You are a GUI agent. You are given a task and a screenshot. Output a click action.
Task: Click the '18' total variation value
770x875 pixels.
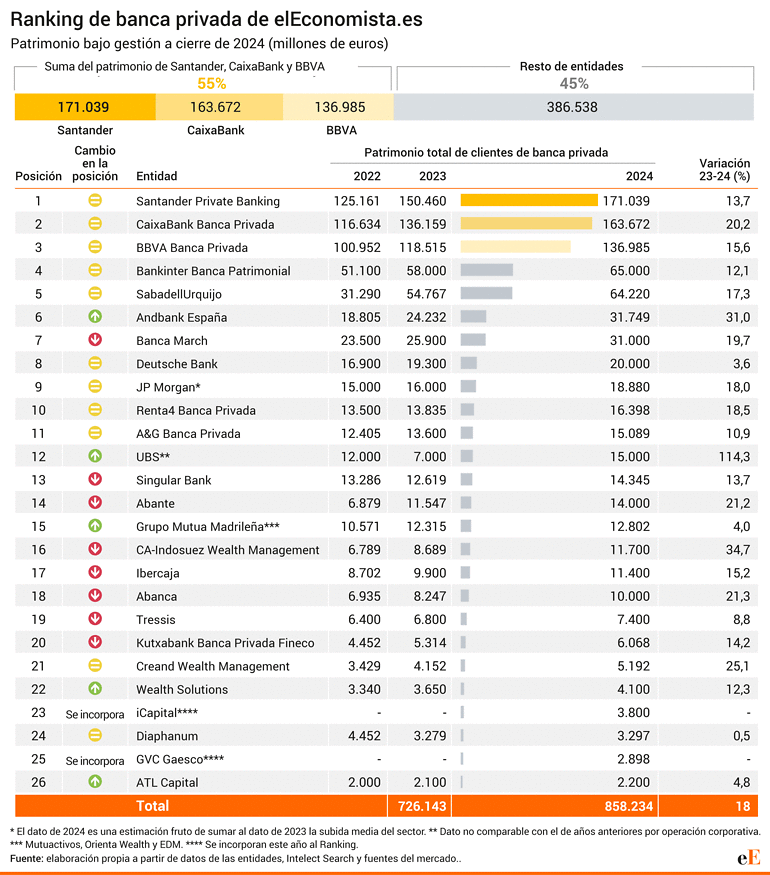tap(743, 806)
